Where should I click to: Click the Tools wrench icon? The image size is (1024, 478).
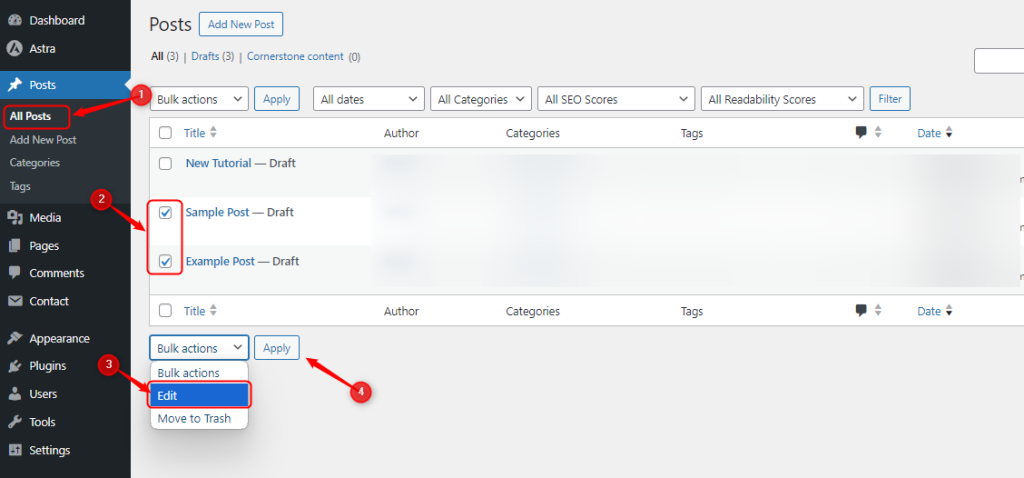[14, 422]
